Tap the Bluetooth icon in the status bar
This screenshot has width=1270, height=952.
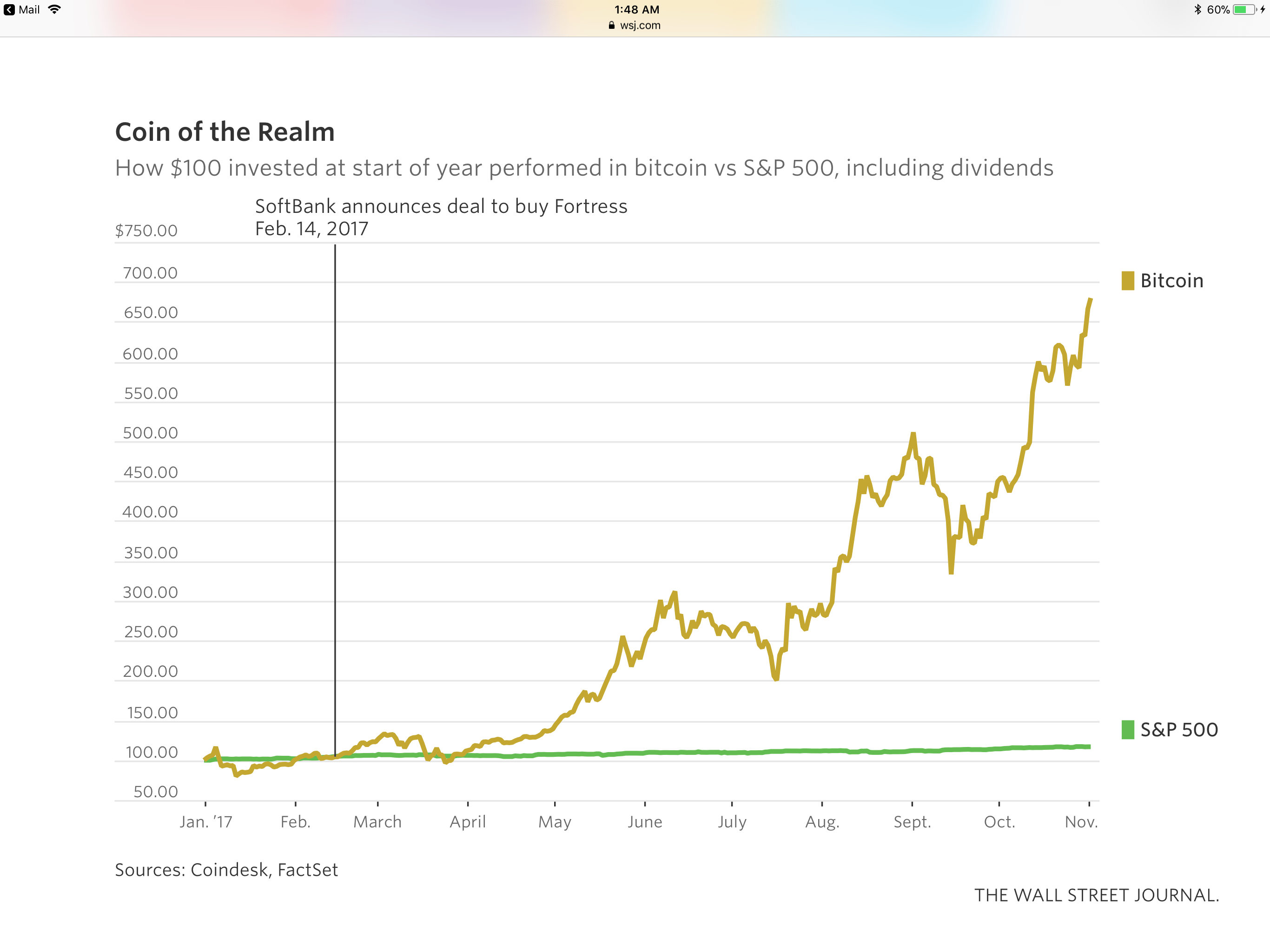pyautogui.click(x=1198, y=9)
